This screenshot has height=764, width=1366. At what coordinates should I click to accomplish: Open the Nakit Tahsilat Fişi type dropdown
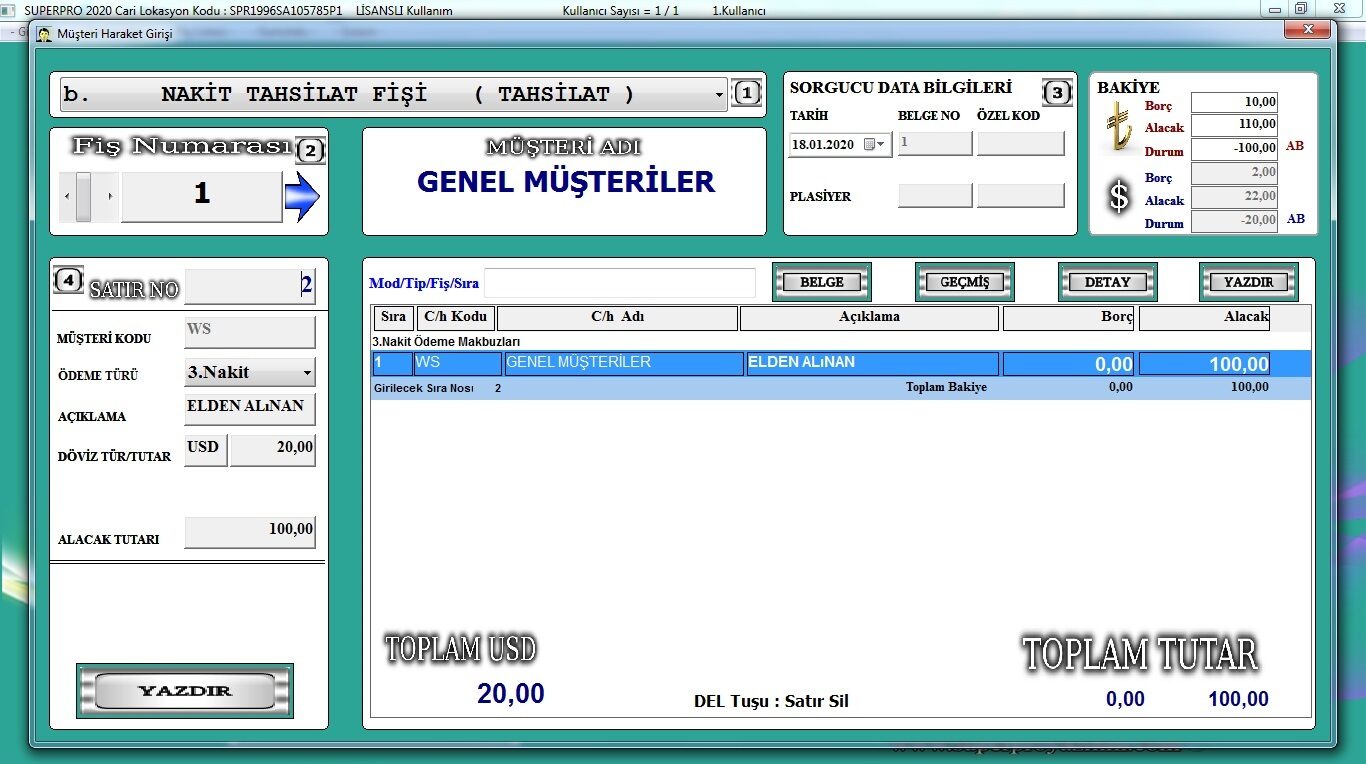[x=719, y=96]
